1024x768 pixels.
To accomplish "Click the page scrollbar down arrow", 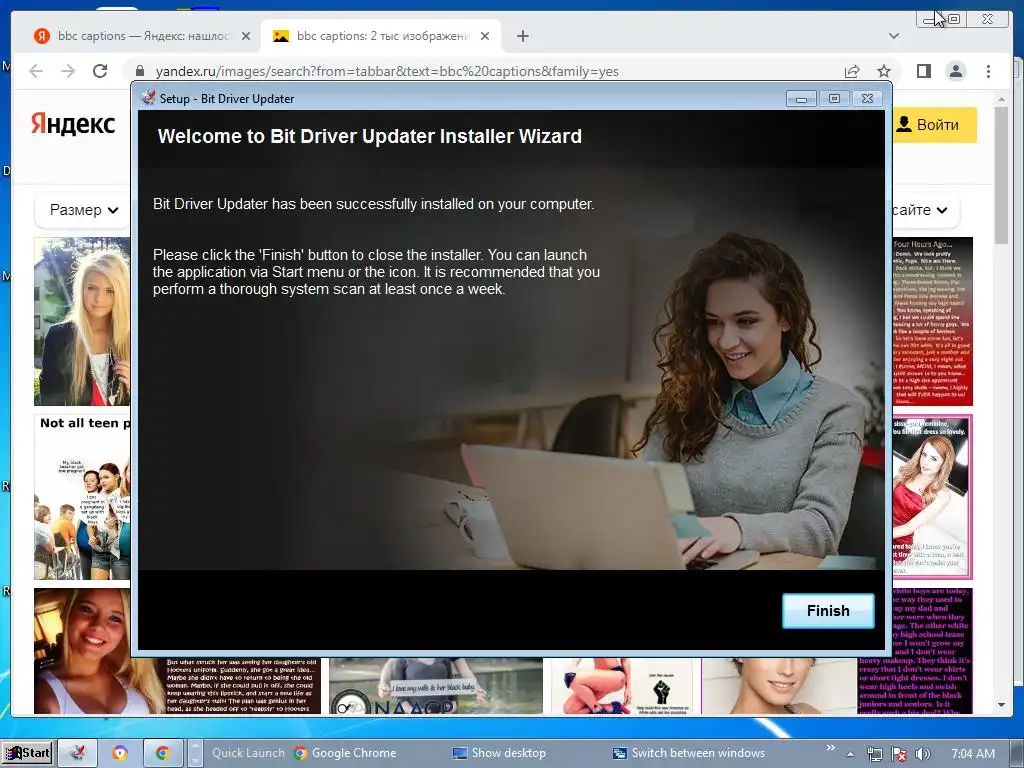I will (1001, 705).
